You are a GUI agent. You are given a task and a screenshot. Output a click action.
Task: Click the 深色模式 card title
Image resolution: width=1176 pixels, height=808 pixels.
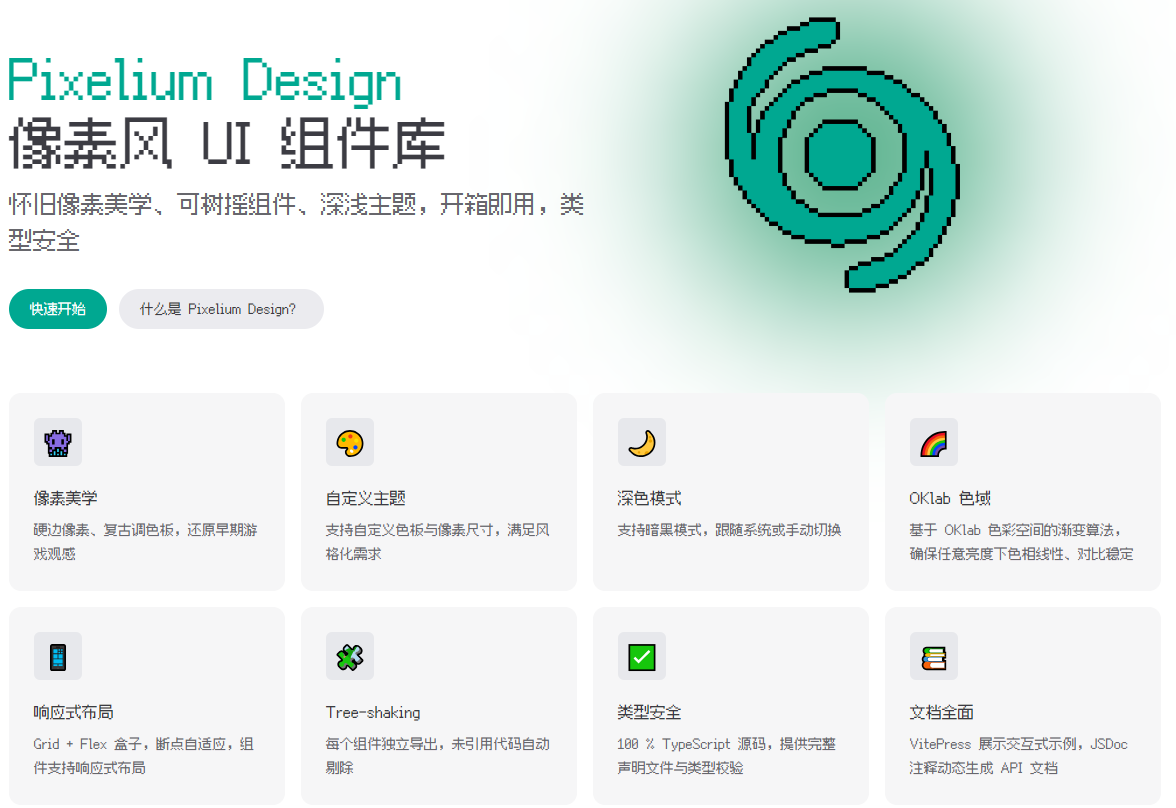tap(649, 498)
